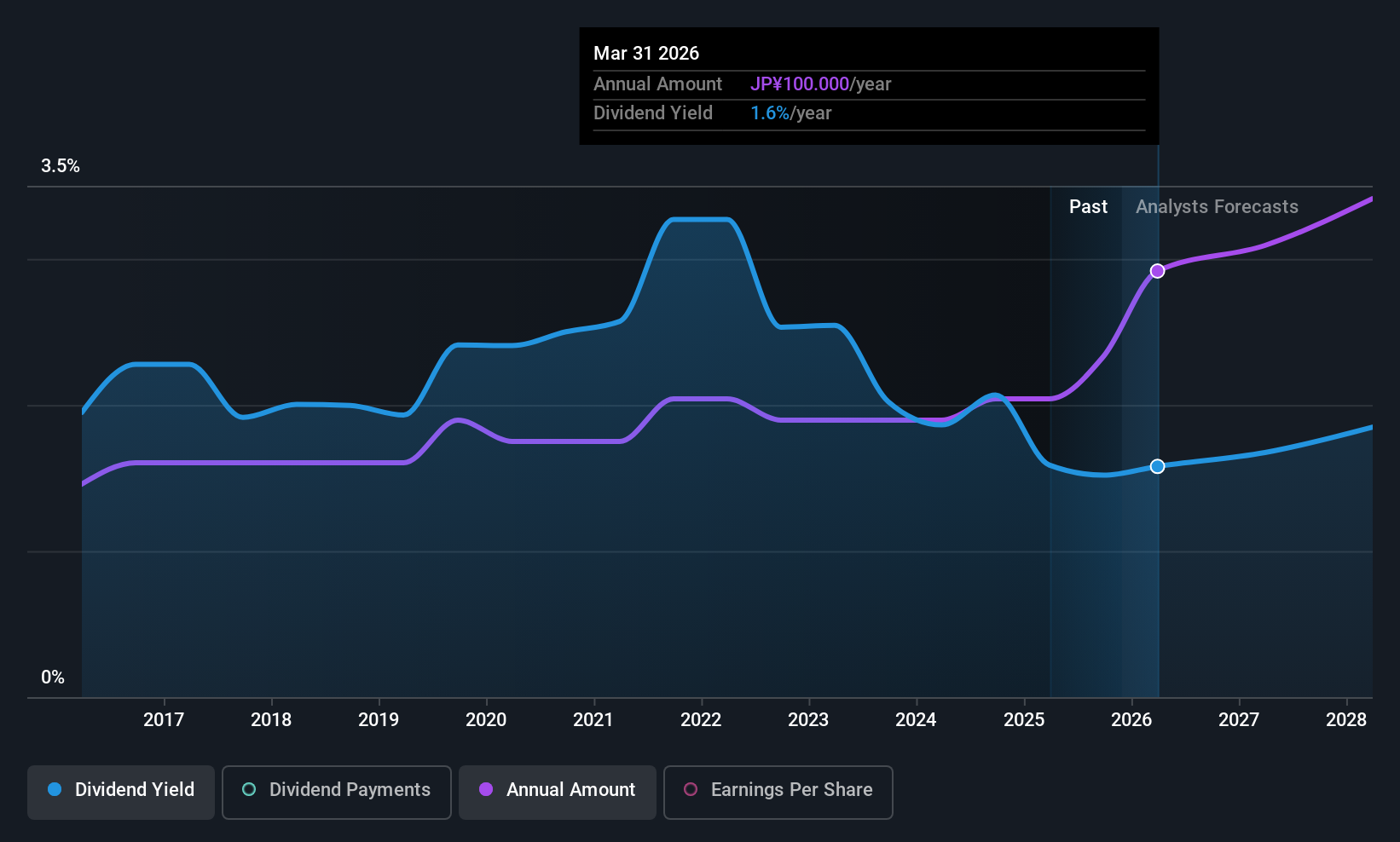The height and width of the screenshot is (842, 1400).
Task: Click the 2022 x-axis label
Action: click(x=701, y=720)
